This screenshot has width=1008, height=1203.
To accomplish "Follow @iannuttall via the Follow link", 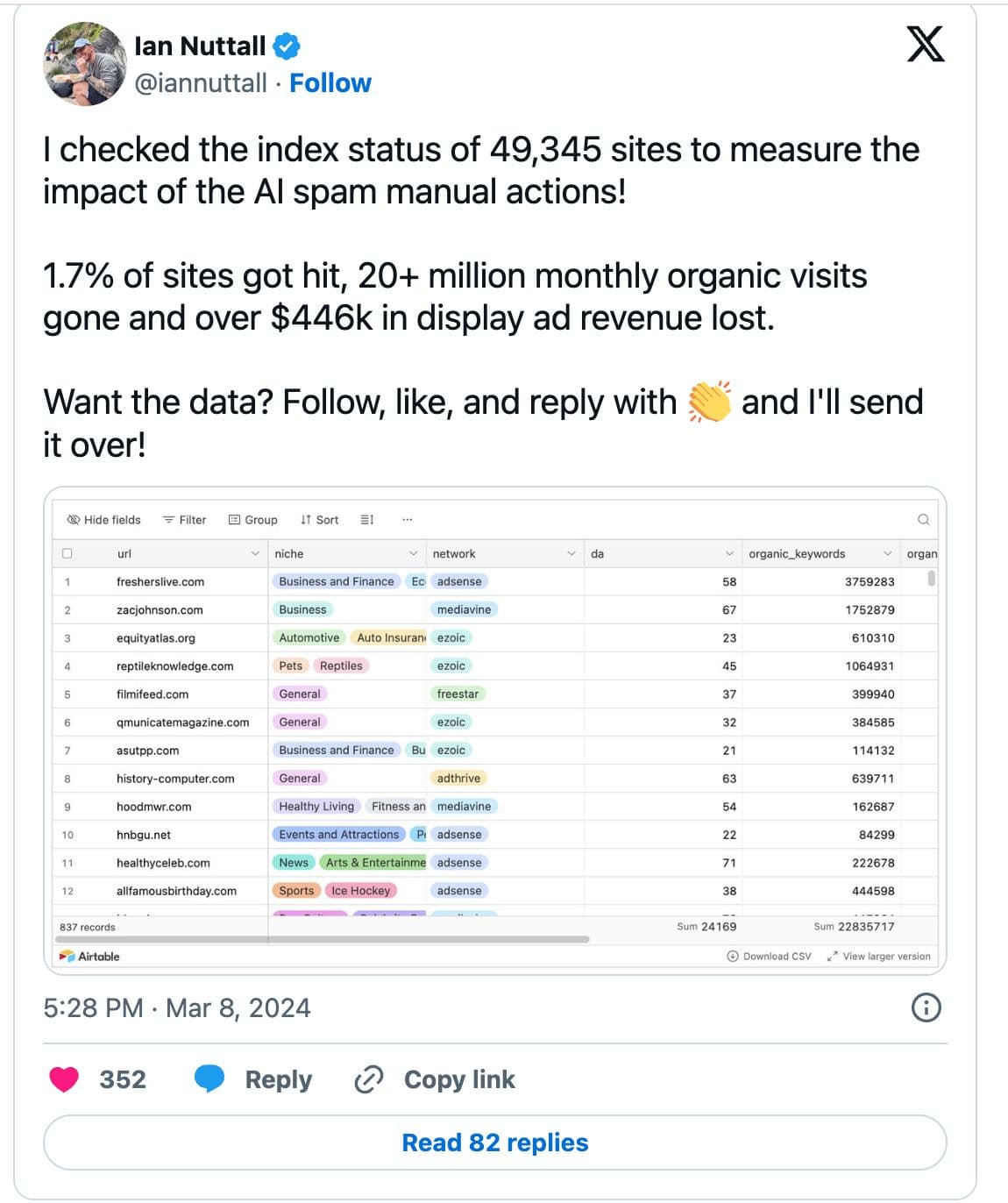I will tap(330, 82).
